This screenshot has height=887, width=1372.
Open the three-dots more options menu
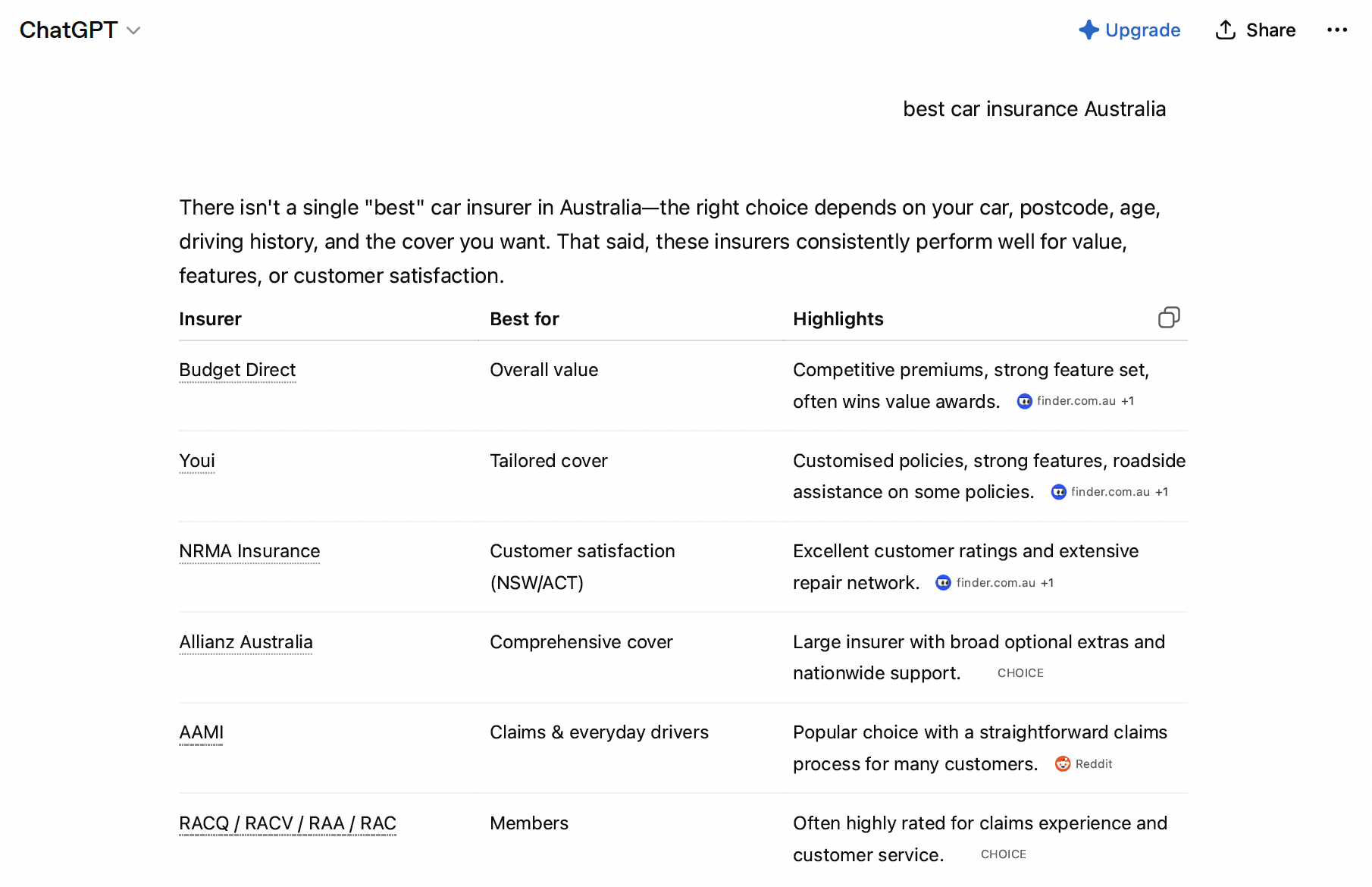[1337, 30]
